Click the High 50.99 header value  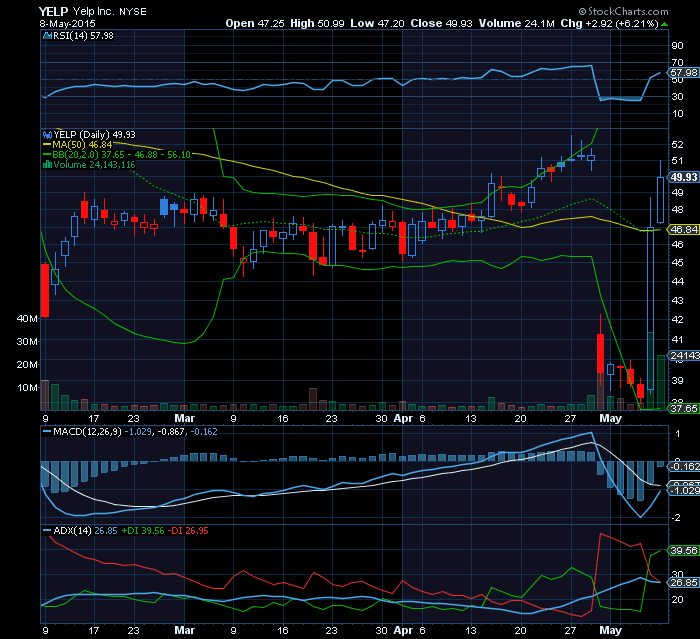(x=317, y=24)
